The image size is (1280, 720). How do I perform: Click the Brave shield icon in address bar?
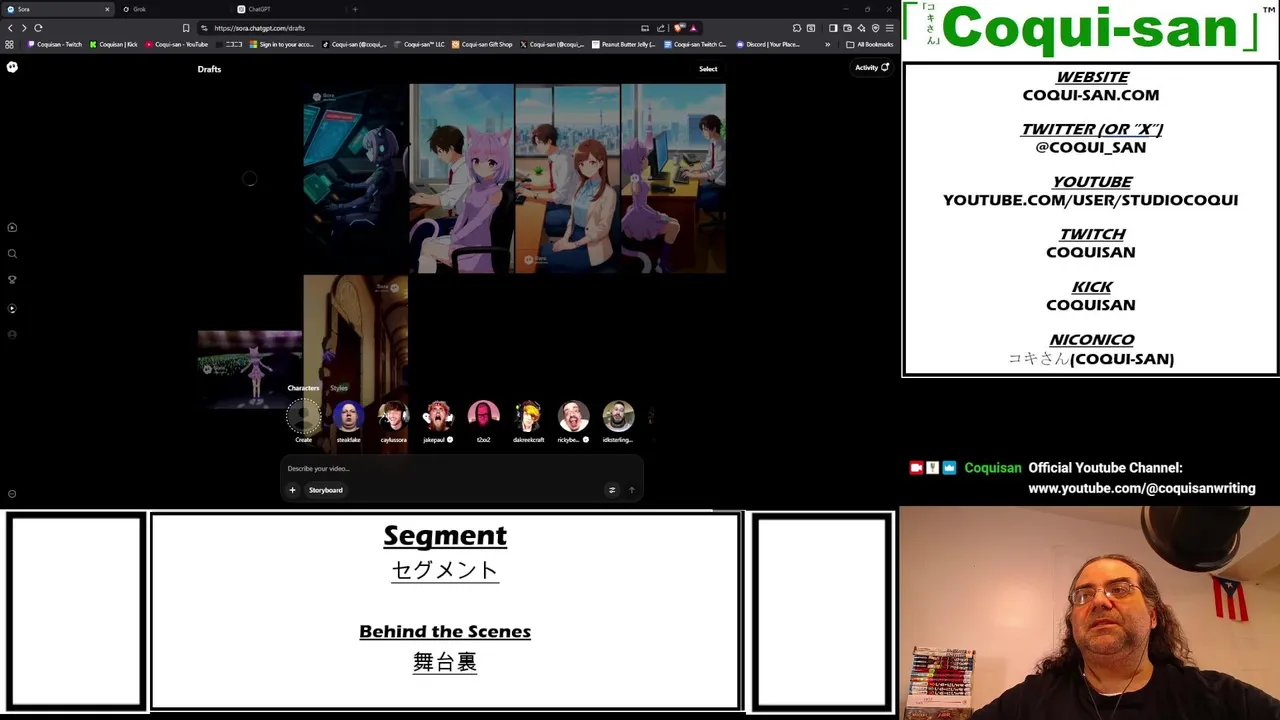pyautogui.click(x=679, y=28)
